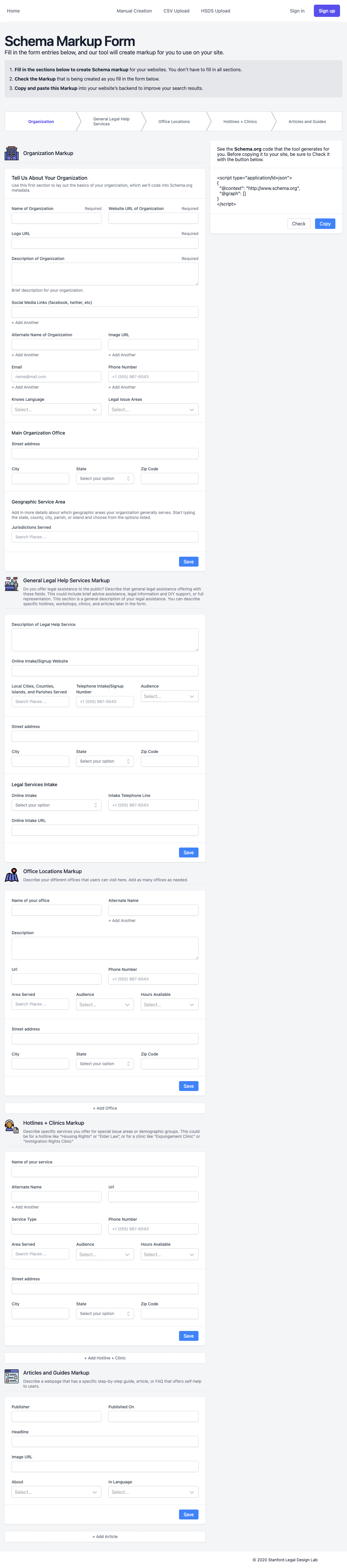Add another Alternate Name of Organization
347x1568 pixels.
point(25,355)
